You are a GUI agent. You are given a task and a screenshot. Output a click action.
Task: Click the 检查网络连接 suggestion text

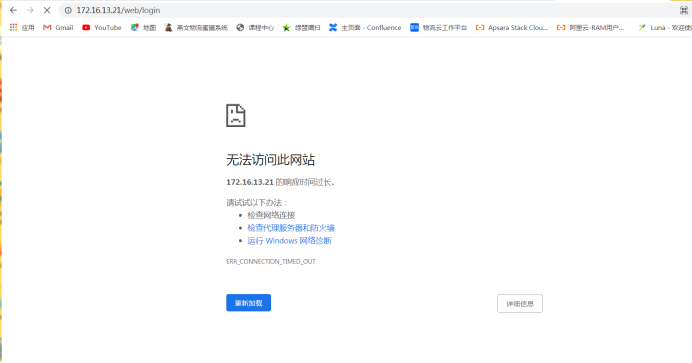[x=271, y=215]
